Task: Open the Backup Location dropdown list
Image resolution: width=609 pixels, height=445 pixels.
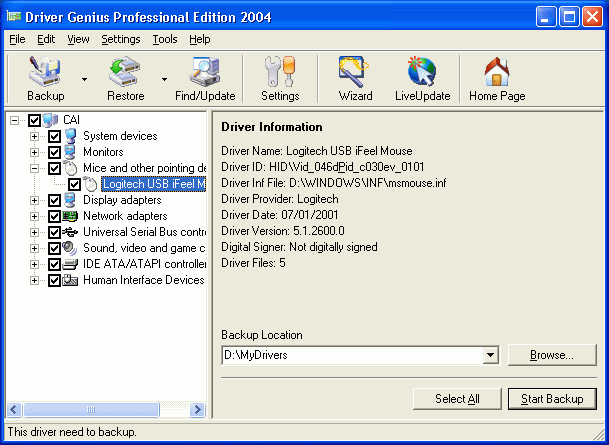Action: pyautogui.click(x=491, y=355)
